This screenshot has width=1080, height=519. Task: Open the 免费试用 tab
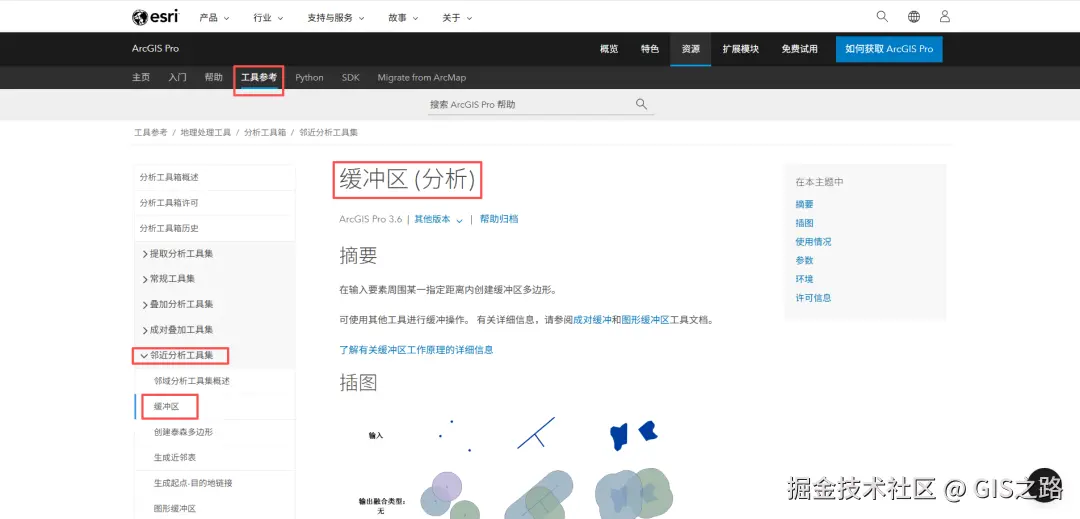point(800,49)
